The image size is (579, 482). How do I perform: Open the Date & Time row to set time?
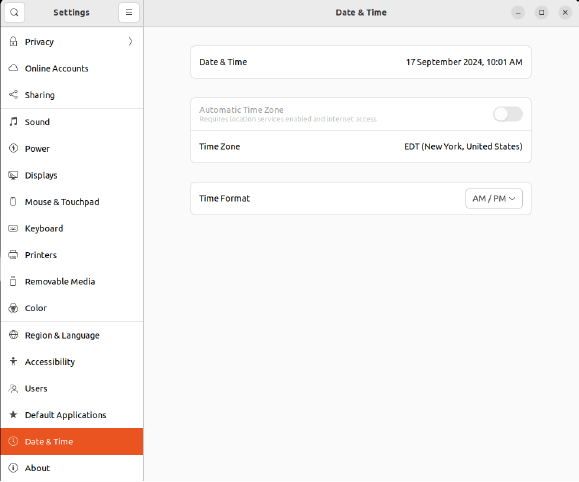(361, 62)
